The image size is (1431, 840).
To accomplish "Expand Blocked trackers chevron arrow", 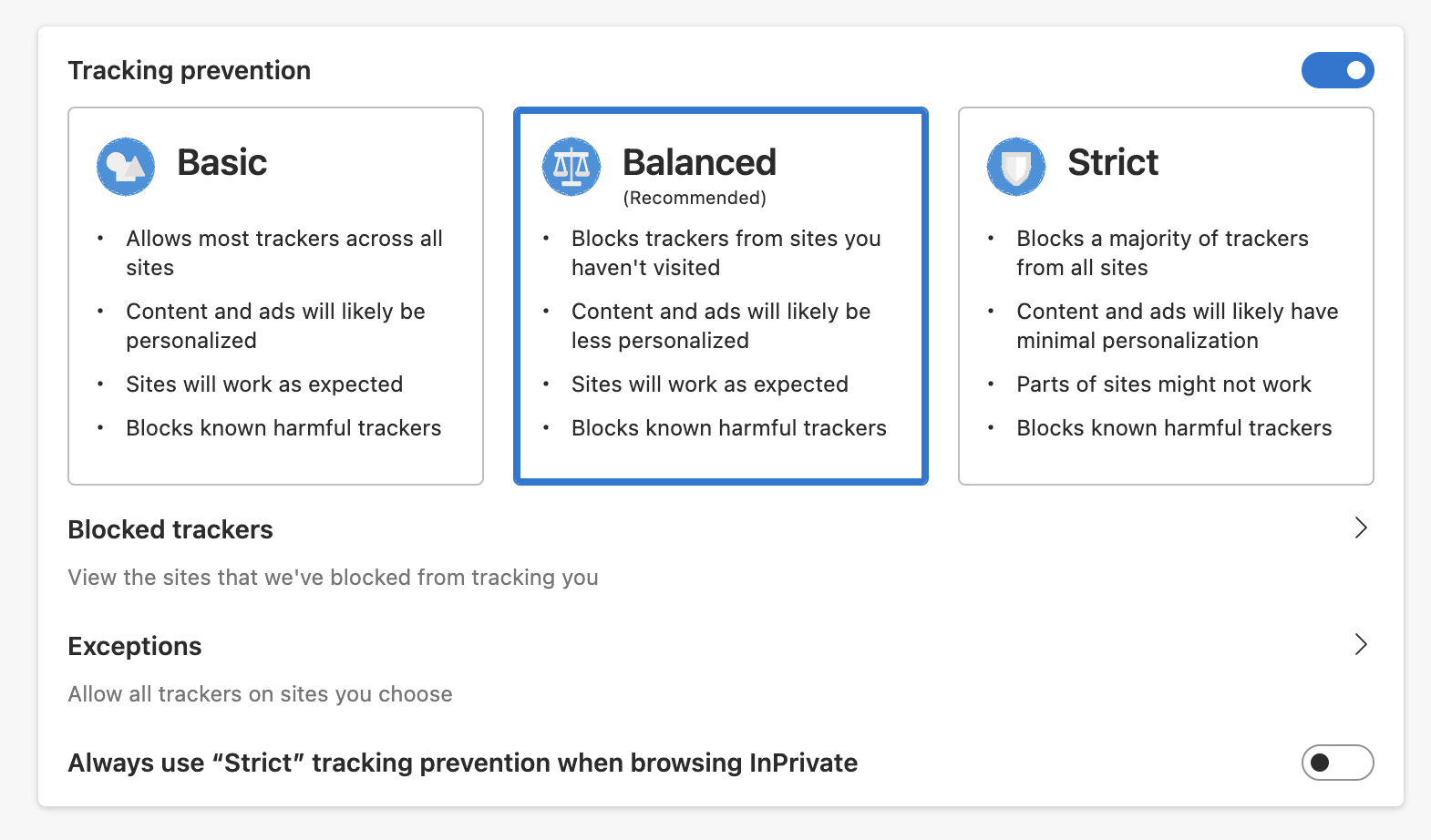I will click(1361, 528).
